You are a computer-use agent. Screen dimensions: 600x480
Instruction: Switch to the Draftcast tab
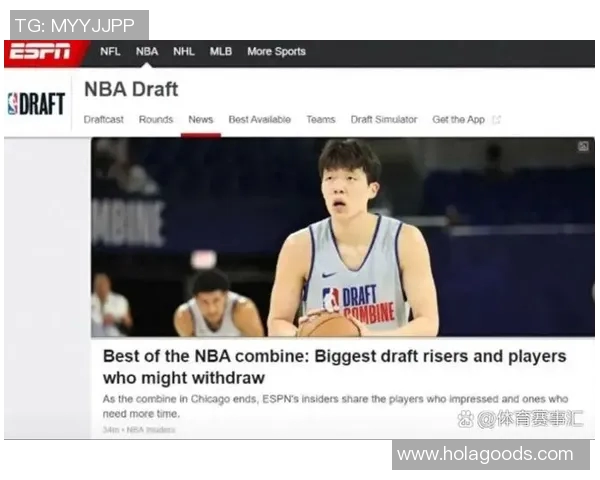point(104,120)
